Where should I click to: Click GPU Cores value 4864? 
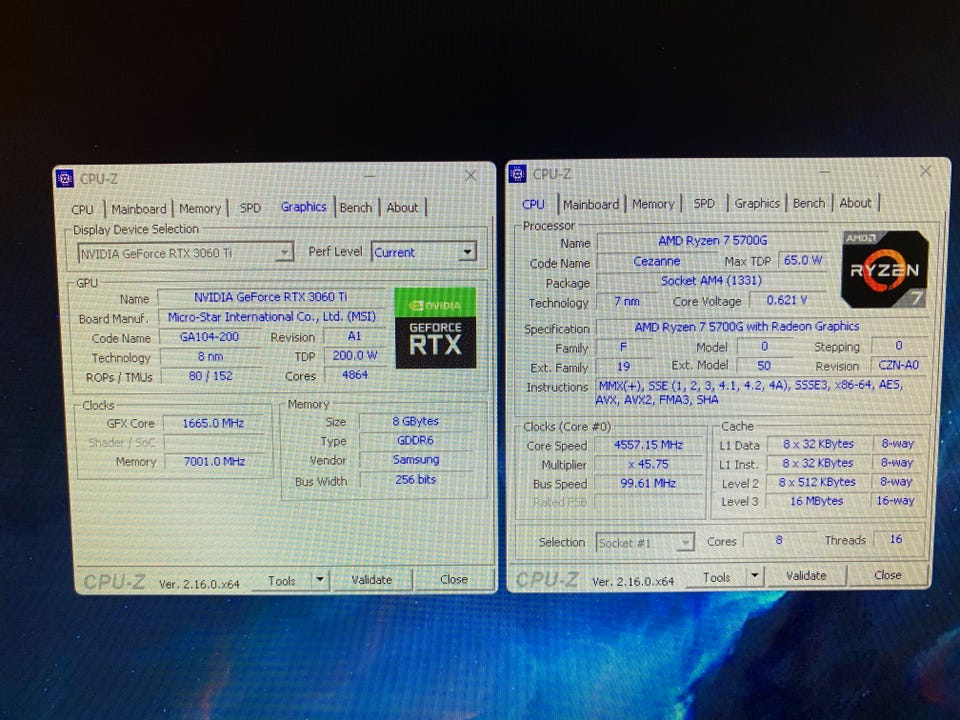point(355,375)
